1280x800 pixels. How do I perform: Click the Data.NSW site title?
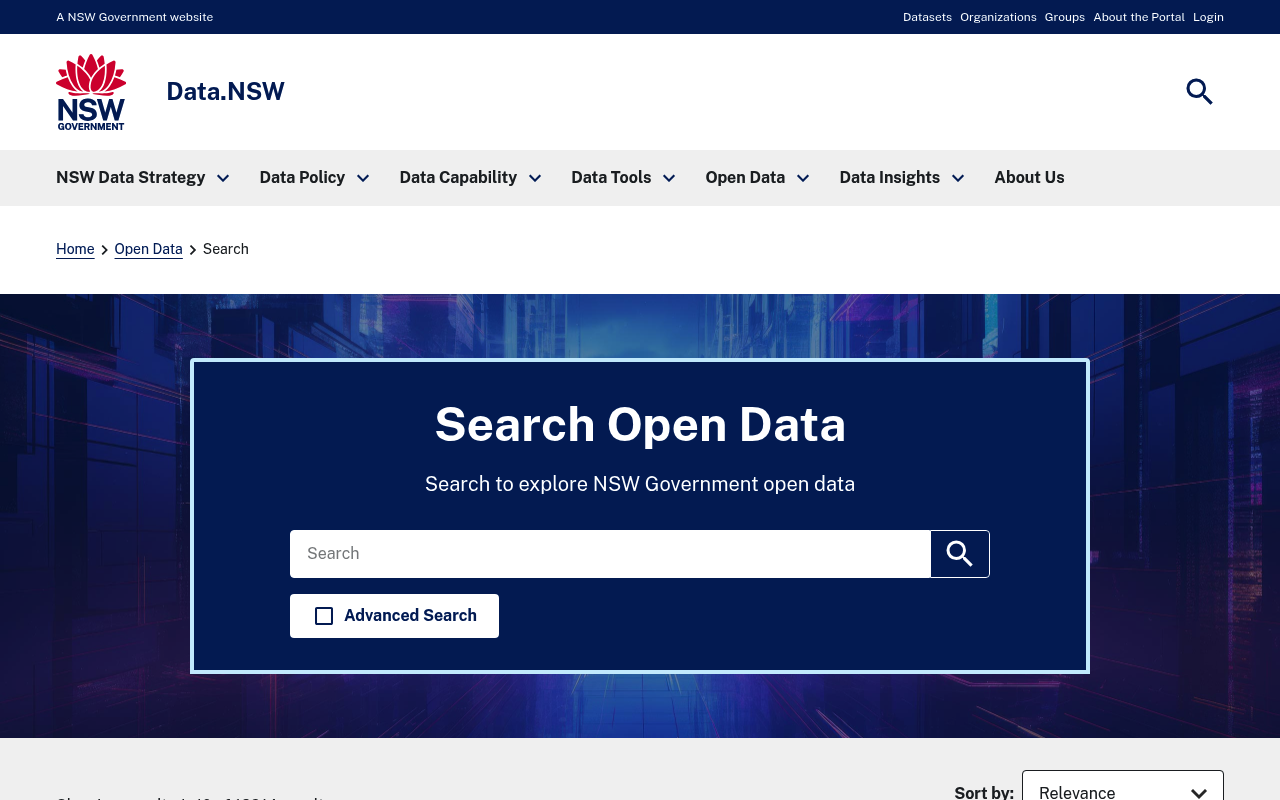pos(225,91)
